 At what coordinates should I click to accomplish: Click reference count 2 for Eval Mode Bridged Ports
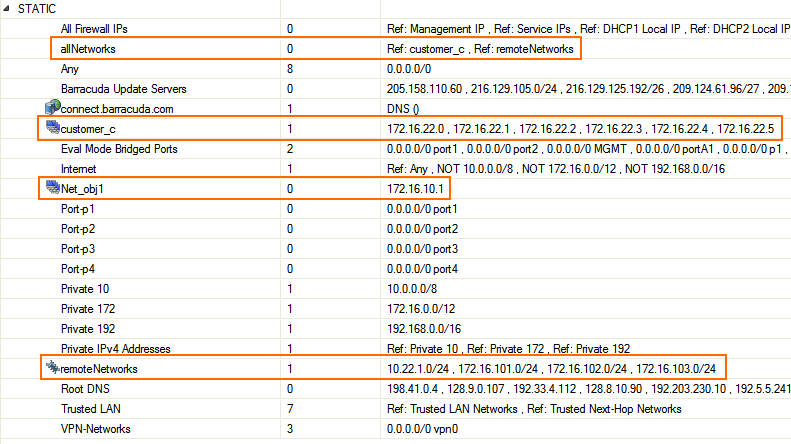click(290, 149)
